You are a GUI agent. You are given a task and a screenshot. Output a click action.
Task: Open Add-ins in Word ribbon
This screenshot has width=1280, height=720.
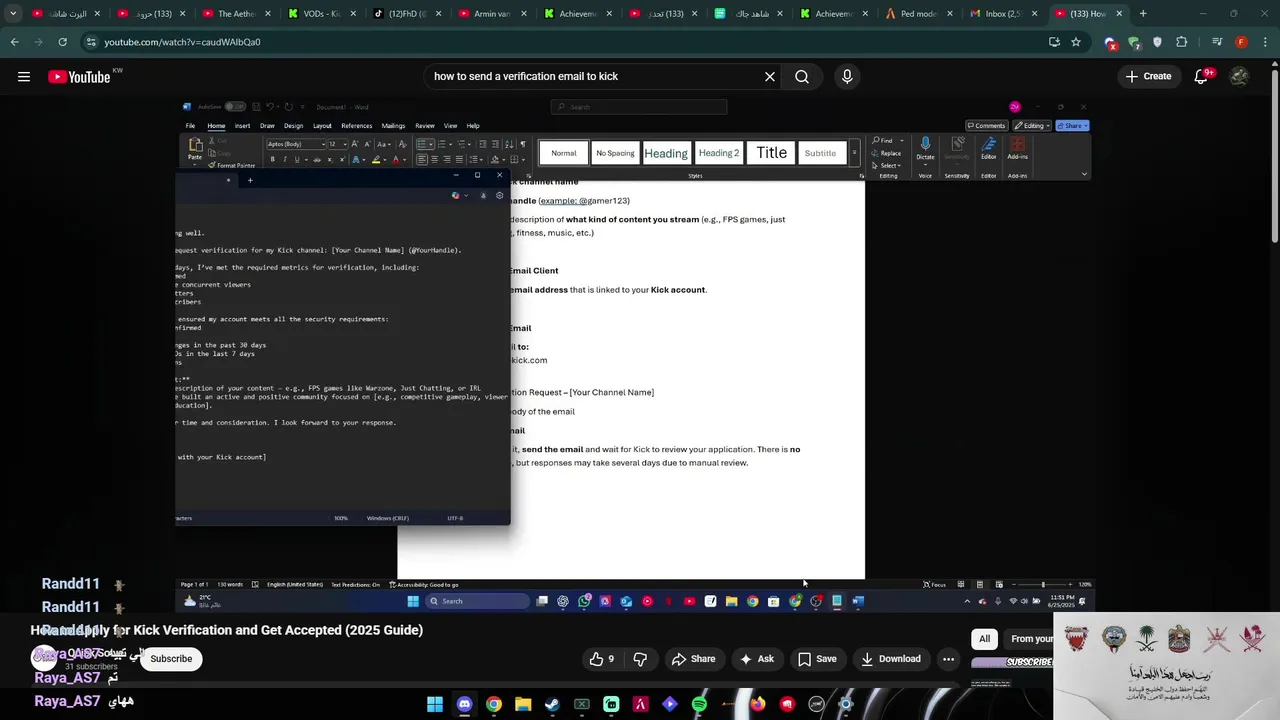(x=1017, y=149)
